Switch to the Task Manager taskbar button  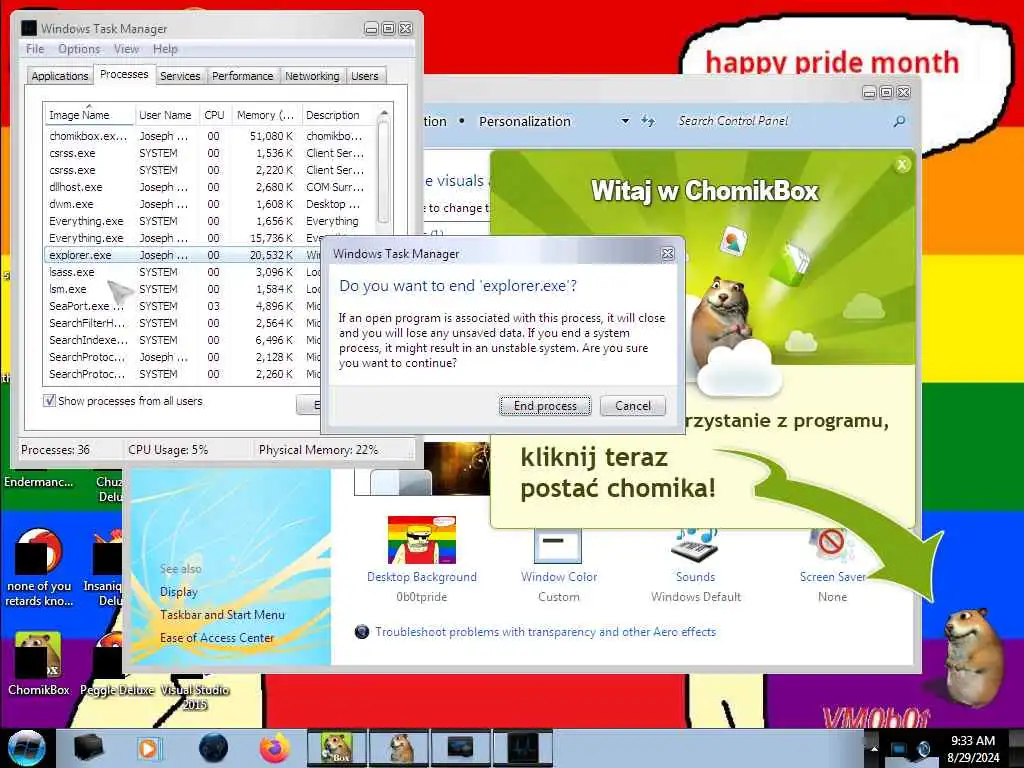523,748
